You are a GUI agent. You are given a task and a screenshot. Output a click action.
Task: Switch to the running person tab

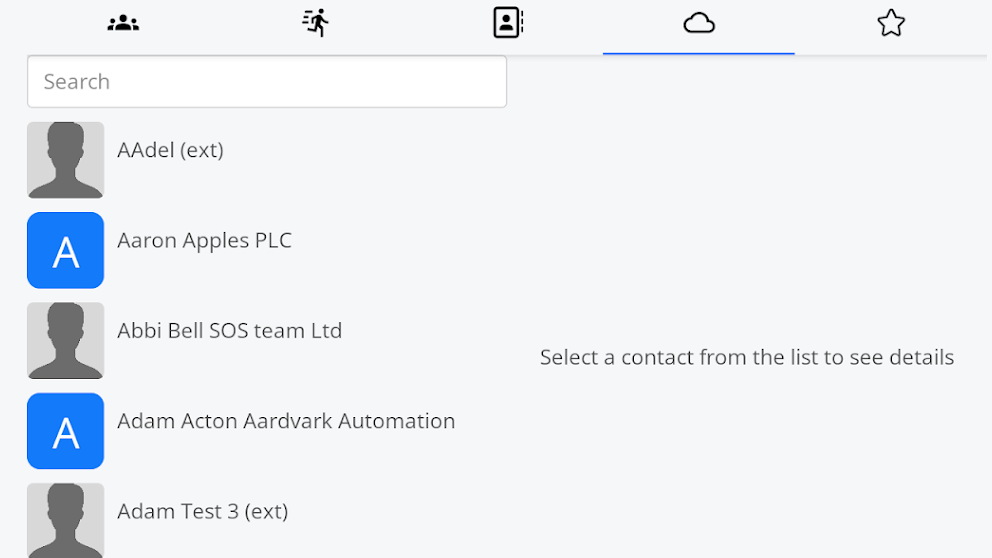click(x=315, y=23)
